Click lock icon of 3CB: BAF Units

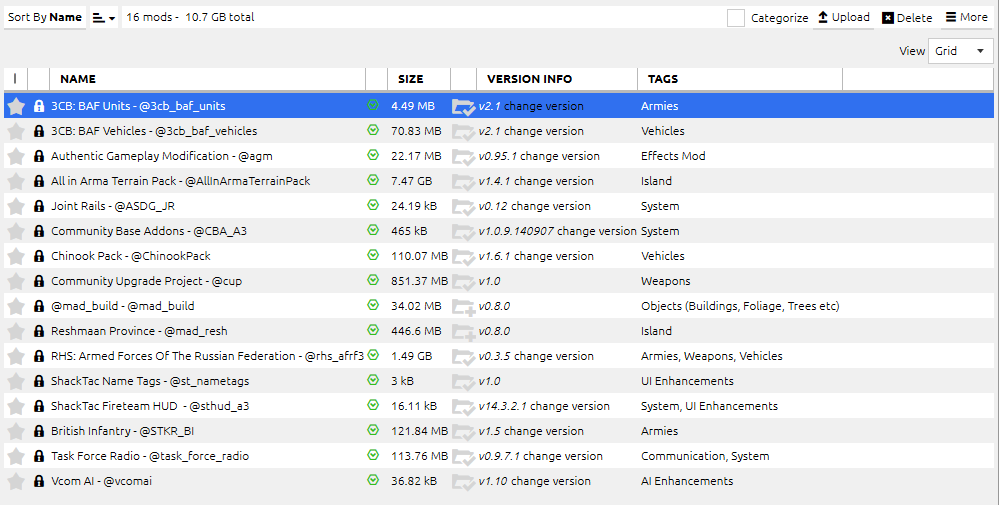coord(39,106)
